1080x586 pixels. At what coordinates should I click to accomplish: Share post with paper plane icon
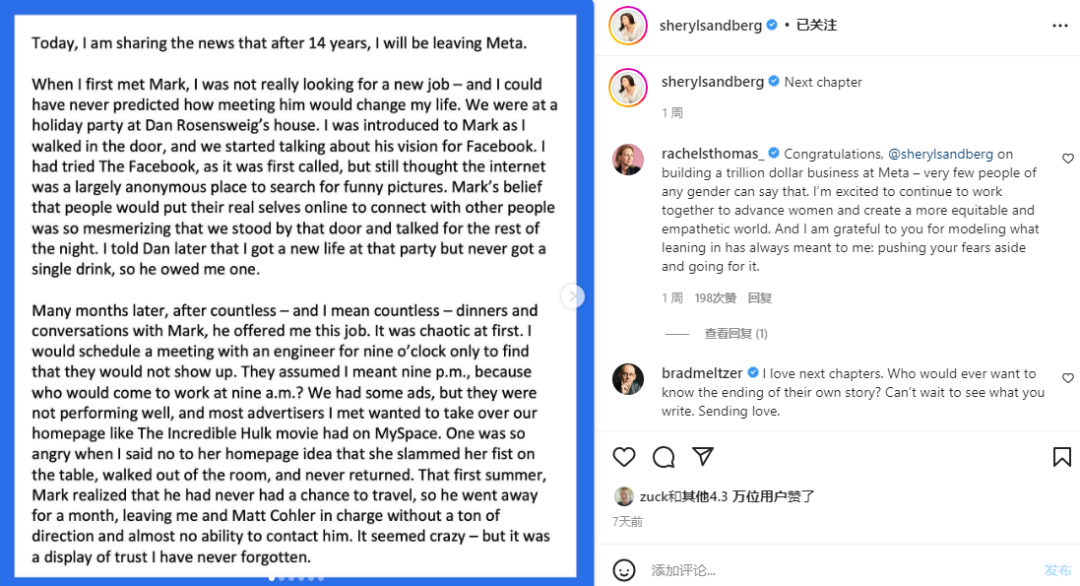pos(703,457)
